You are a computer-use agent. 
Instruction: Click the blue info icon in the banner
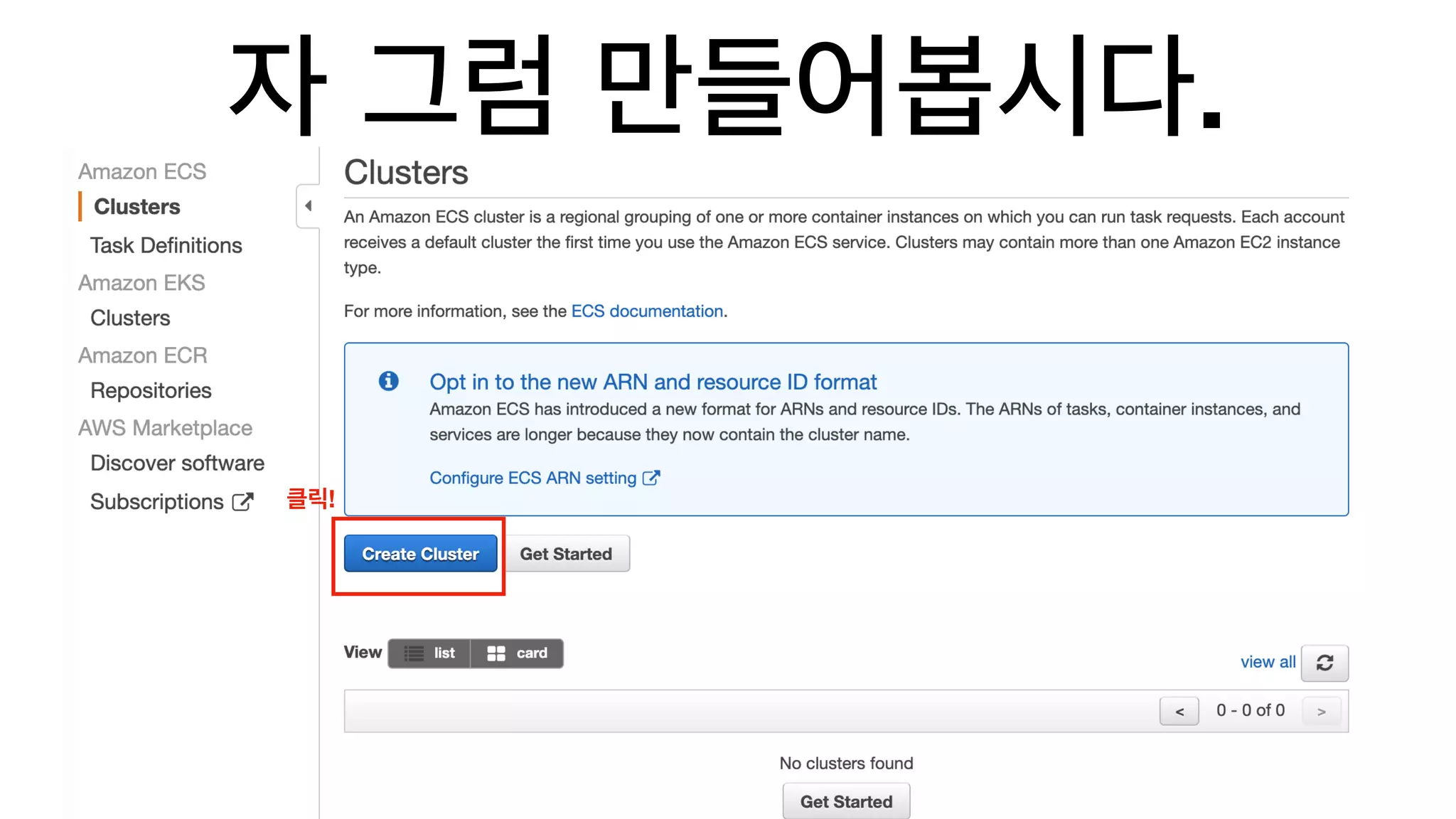pos(388,381)
